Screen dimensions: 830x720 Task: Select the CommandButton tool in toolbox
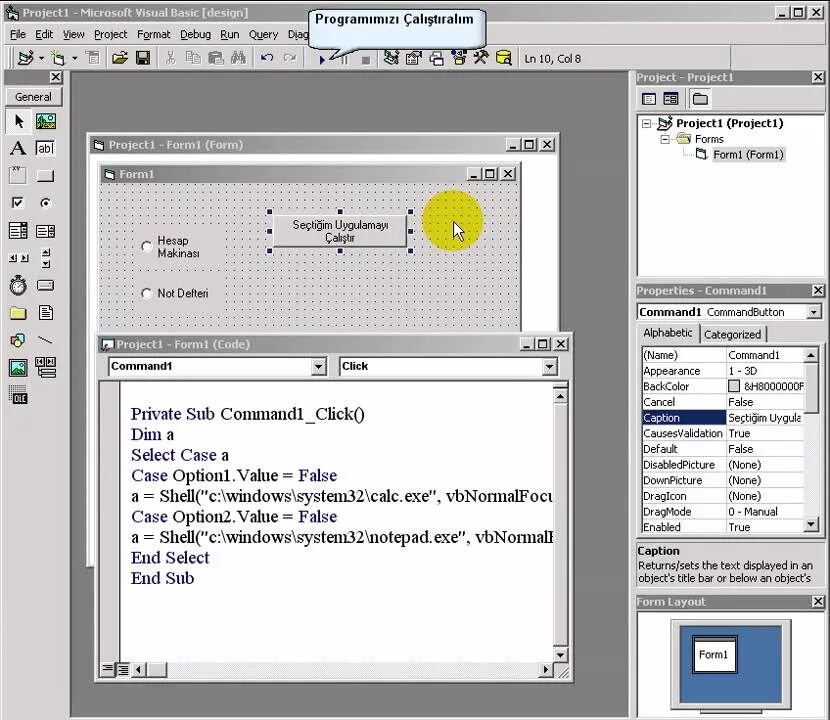pyautogui.click(x=46, y=176)
